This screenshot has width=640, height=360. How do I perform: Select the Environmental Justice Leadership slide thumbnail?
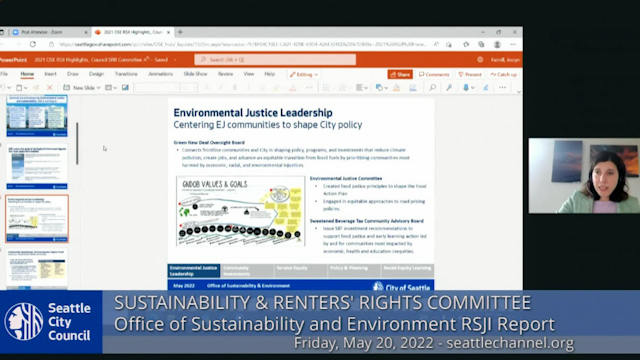point(37,219)
